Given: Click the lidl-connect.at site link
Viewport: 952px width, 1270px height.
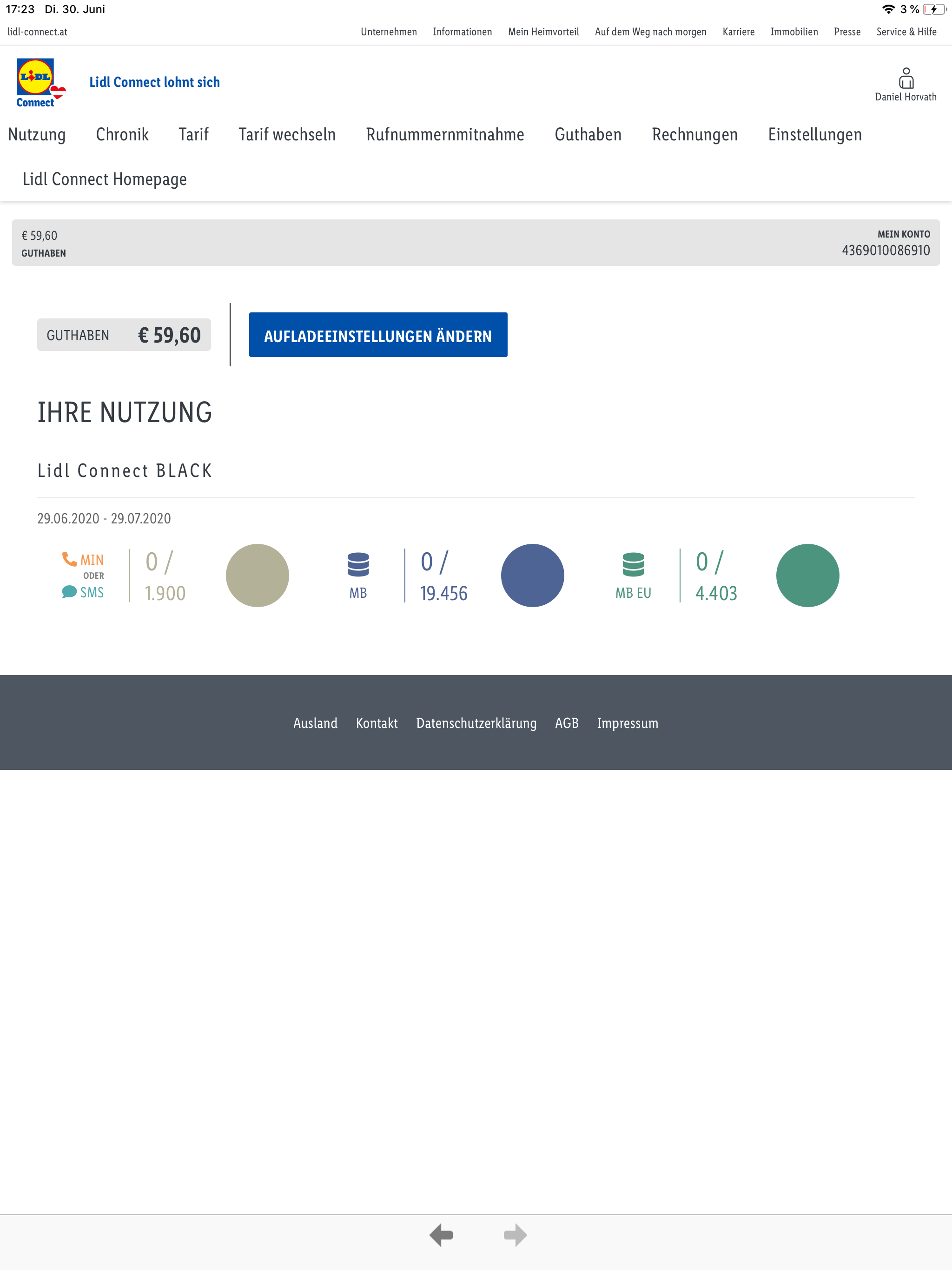Looking at the screenshot, I should [x=37, y=32].
